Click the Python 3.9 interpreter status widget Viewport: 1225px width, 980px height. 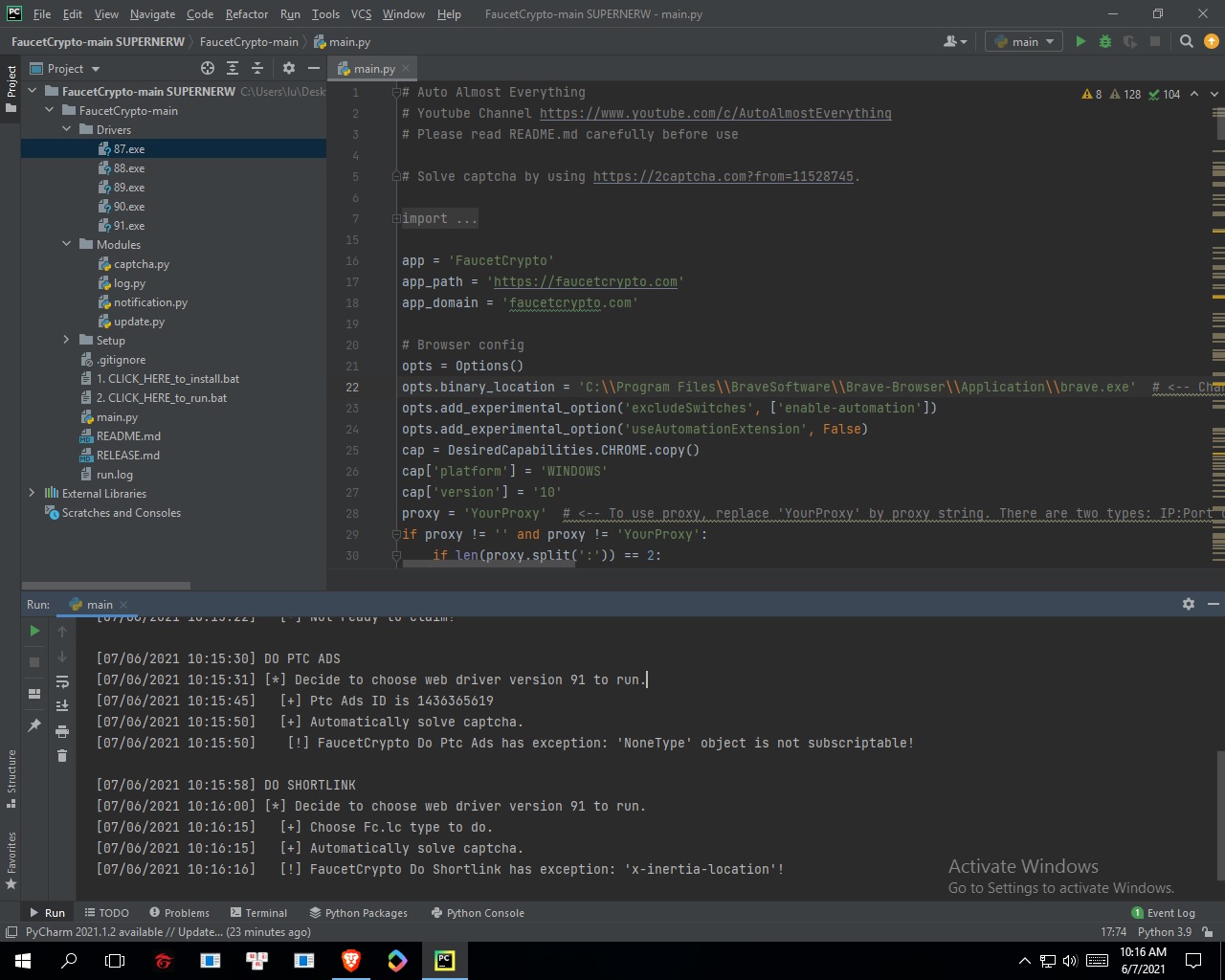coord(1164,932)
